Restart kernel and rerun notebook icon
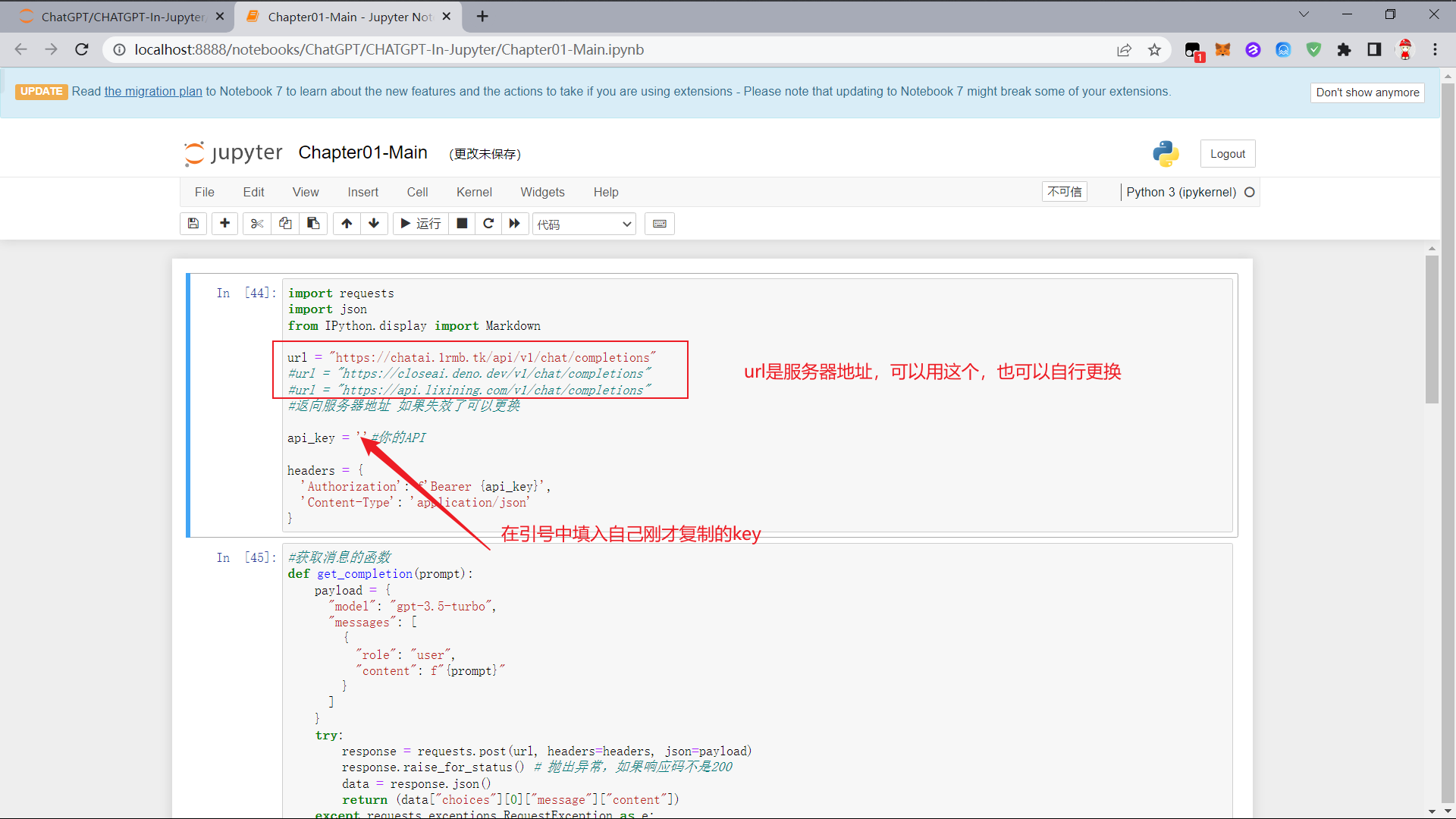 (x=515, y=224)
